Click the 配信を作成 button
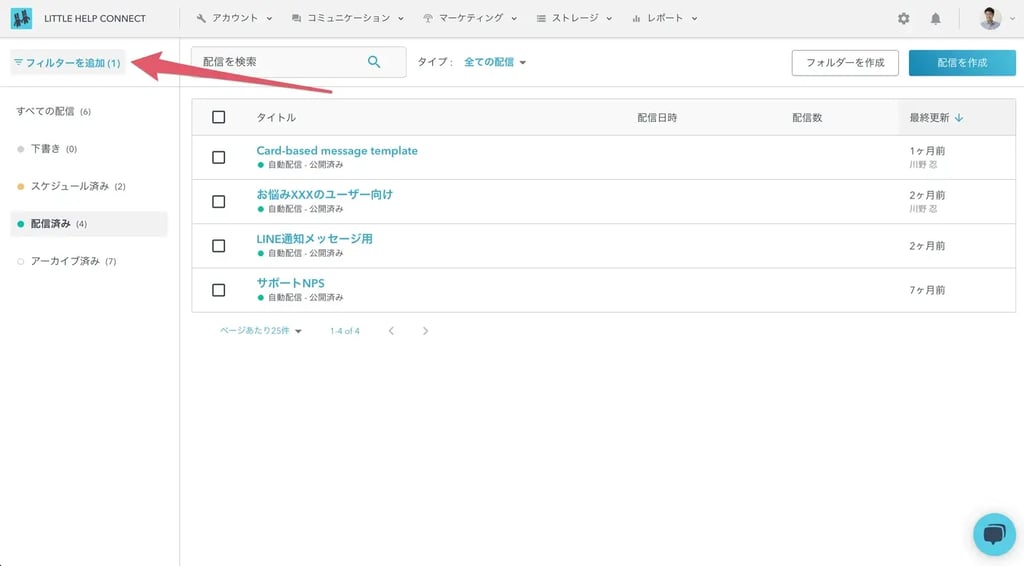Image resolution: width=1024 pixels, height=566 pixels. pyautogui.click(x=961, y=62)
